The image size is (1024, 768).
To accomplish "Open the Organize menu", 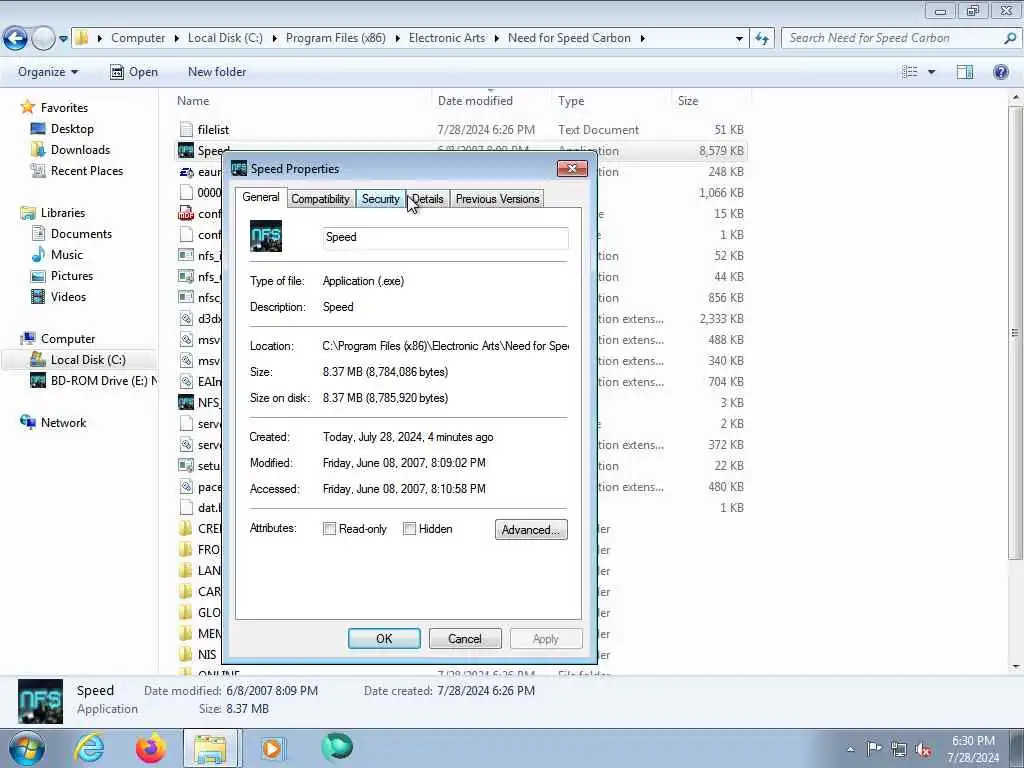I will pos(48,72).
